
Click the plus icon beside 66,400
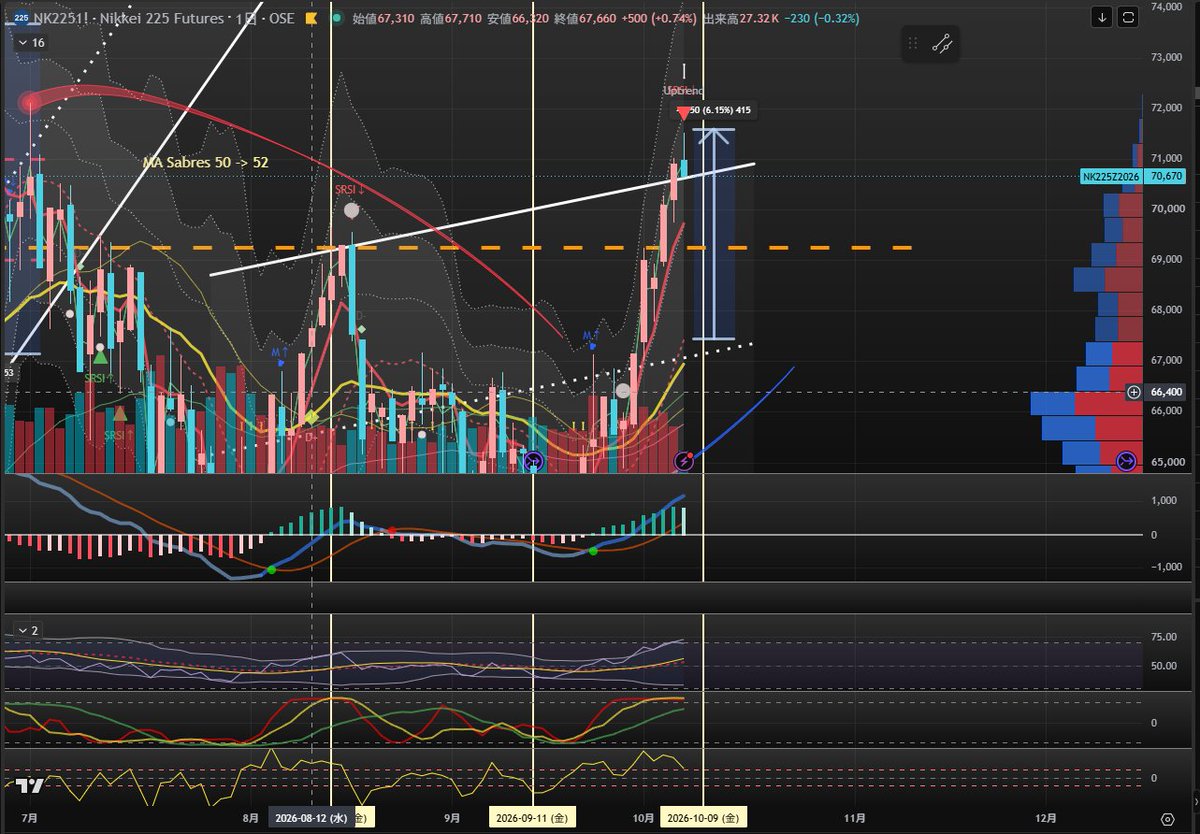1134,392
